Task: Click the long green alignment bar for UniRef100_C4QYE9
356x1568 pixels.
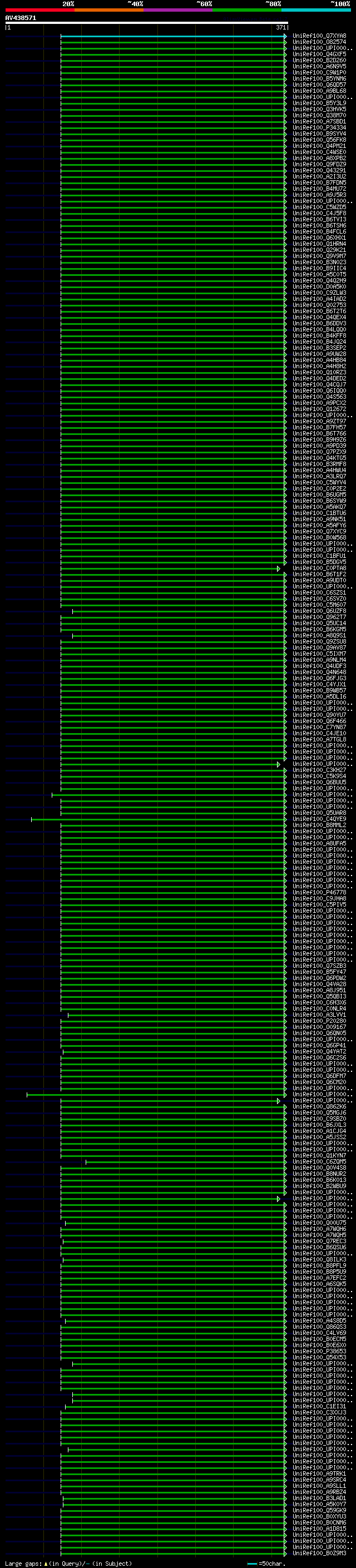Action: point(159,819)
